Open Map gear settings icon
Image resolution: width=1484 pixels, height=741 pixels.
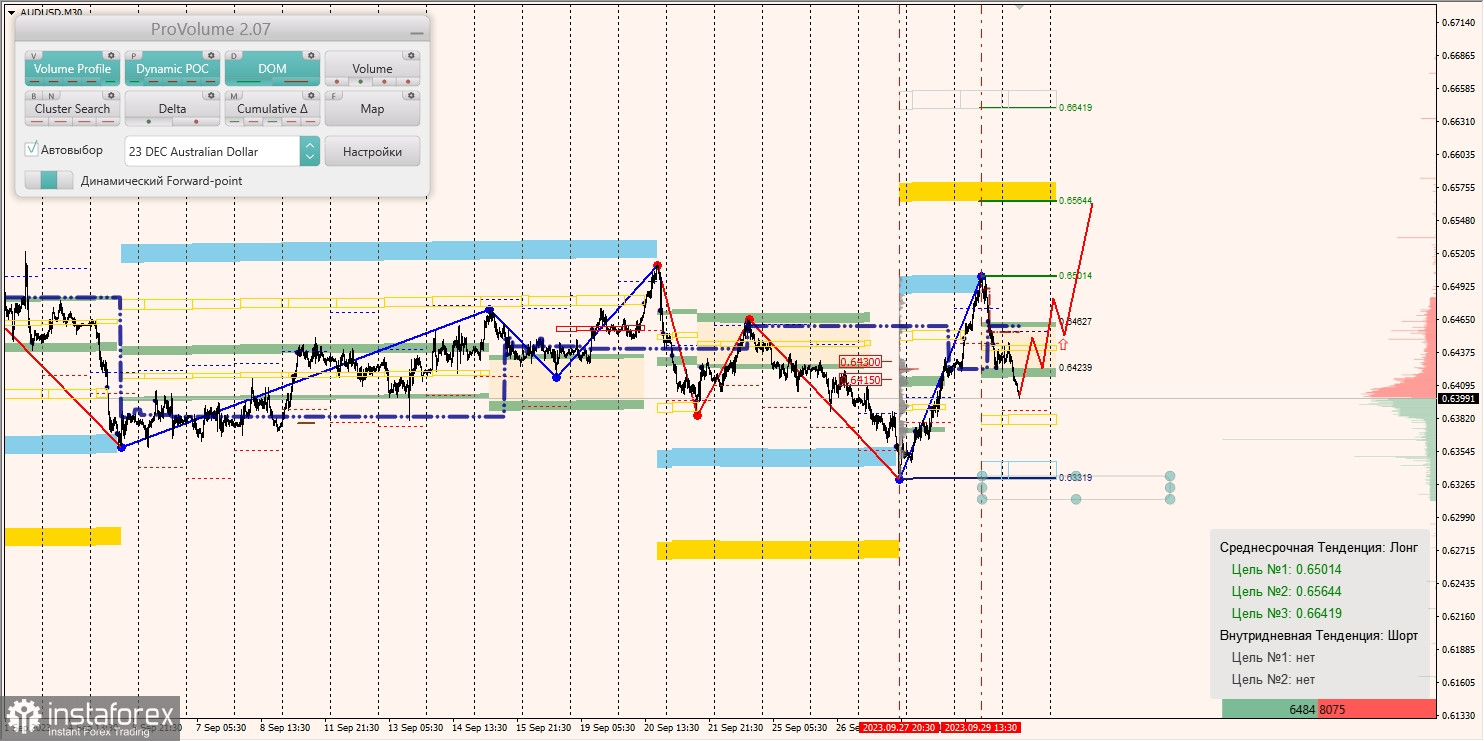click(411, 95)
